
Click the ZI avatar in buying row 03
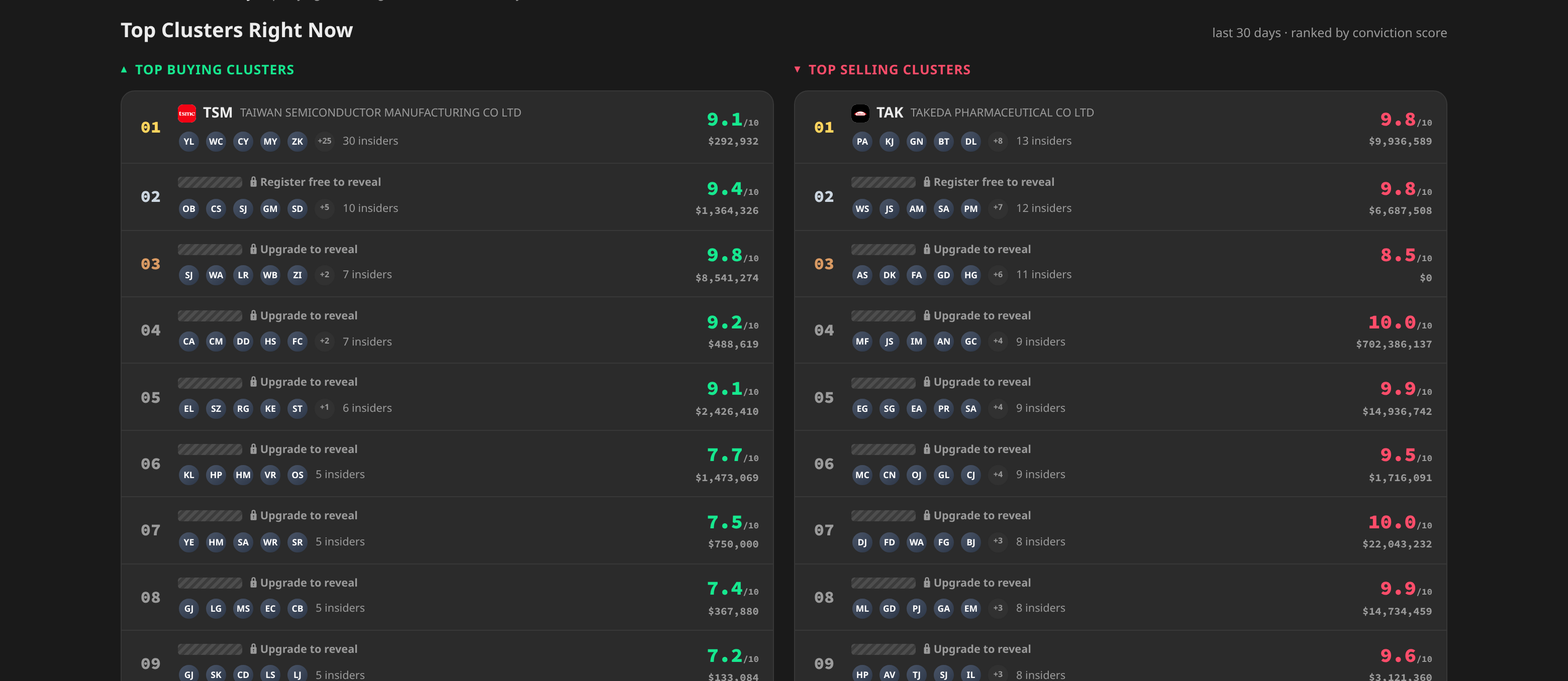[x=297, y=275]
